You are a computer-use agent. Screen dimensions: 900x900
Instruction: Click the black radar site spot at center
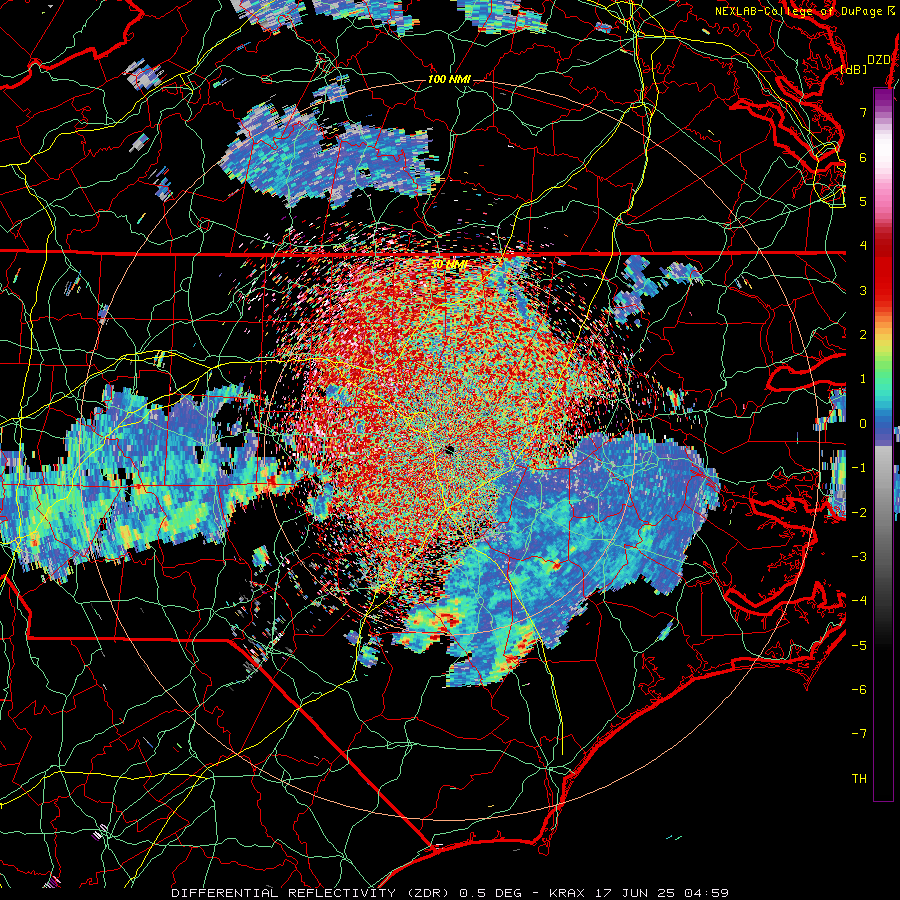tap(449, 449)
